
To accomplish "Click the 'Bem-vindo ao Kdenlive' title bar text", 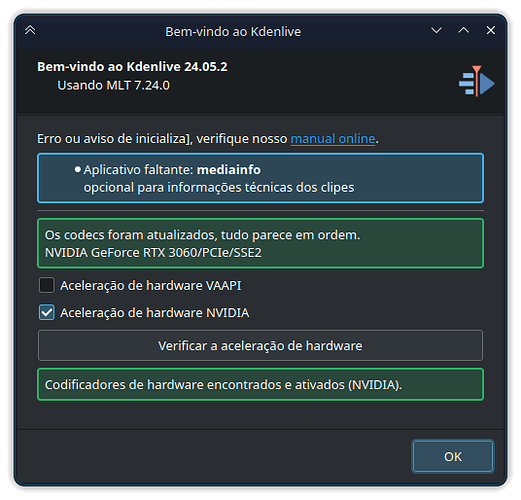I will tap(233, 32).
